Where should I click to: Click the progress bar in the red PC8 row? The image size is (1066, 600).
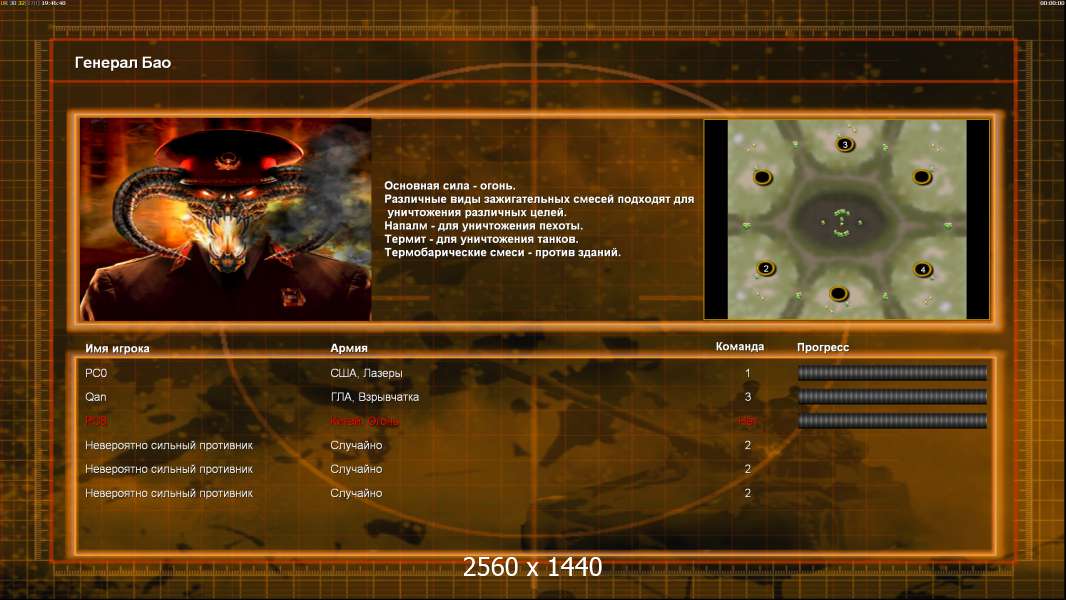pyautogui.click(x=892, y=421)
